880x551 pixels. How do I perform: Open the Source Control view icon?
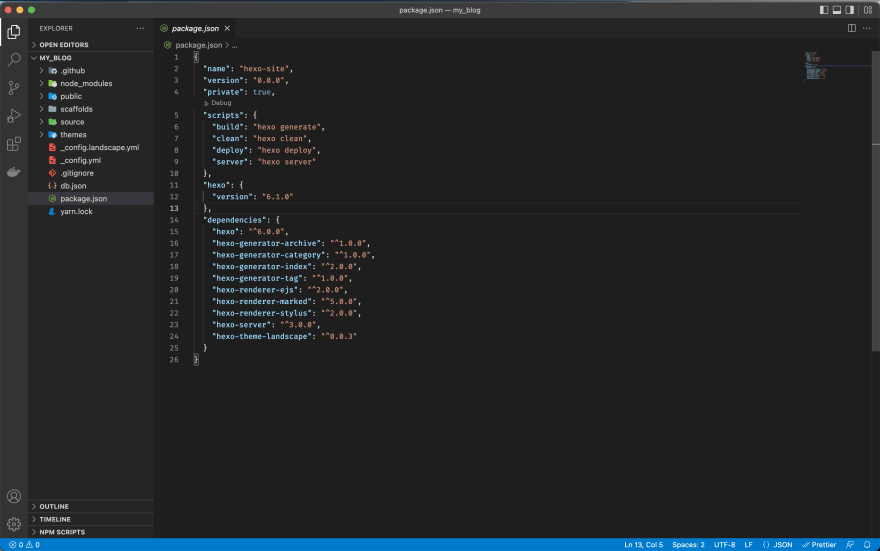[x=13, y=88]
